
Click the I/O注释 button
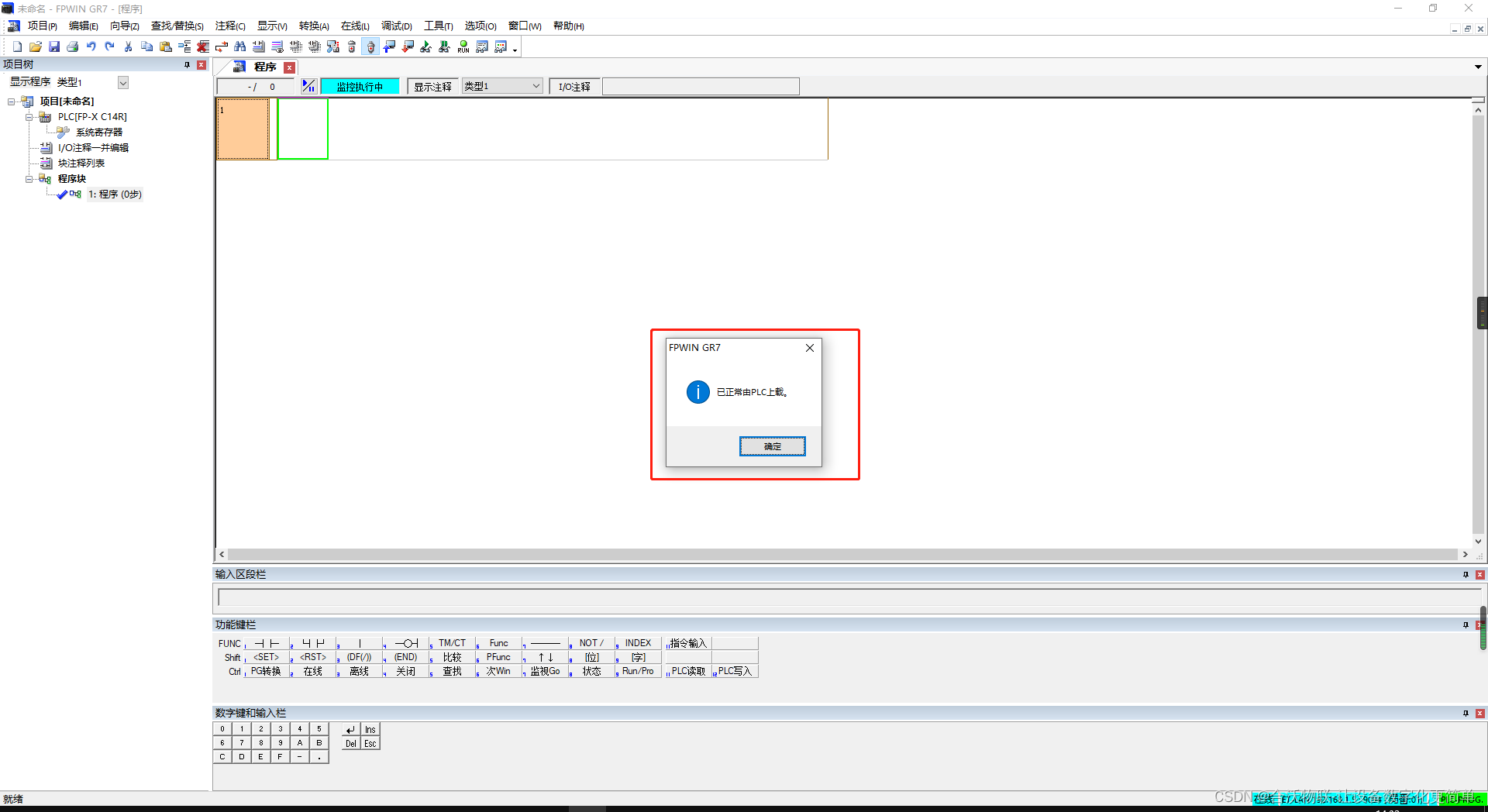pyautogui.click(x=574, y=87)
